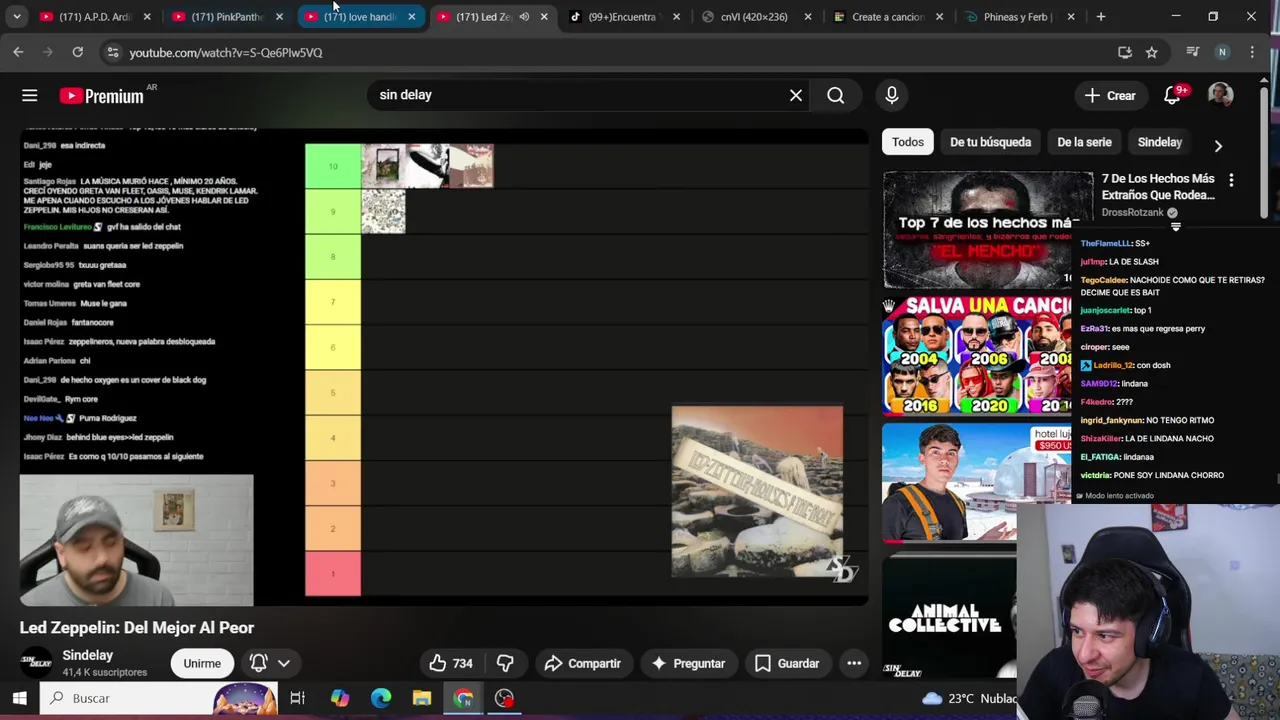
Task: Run search with the magnifier button
Action: 836,95
